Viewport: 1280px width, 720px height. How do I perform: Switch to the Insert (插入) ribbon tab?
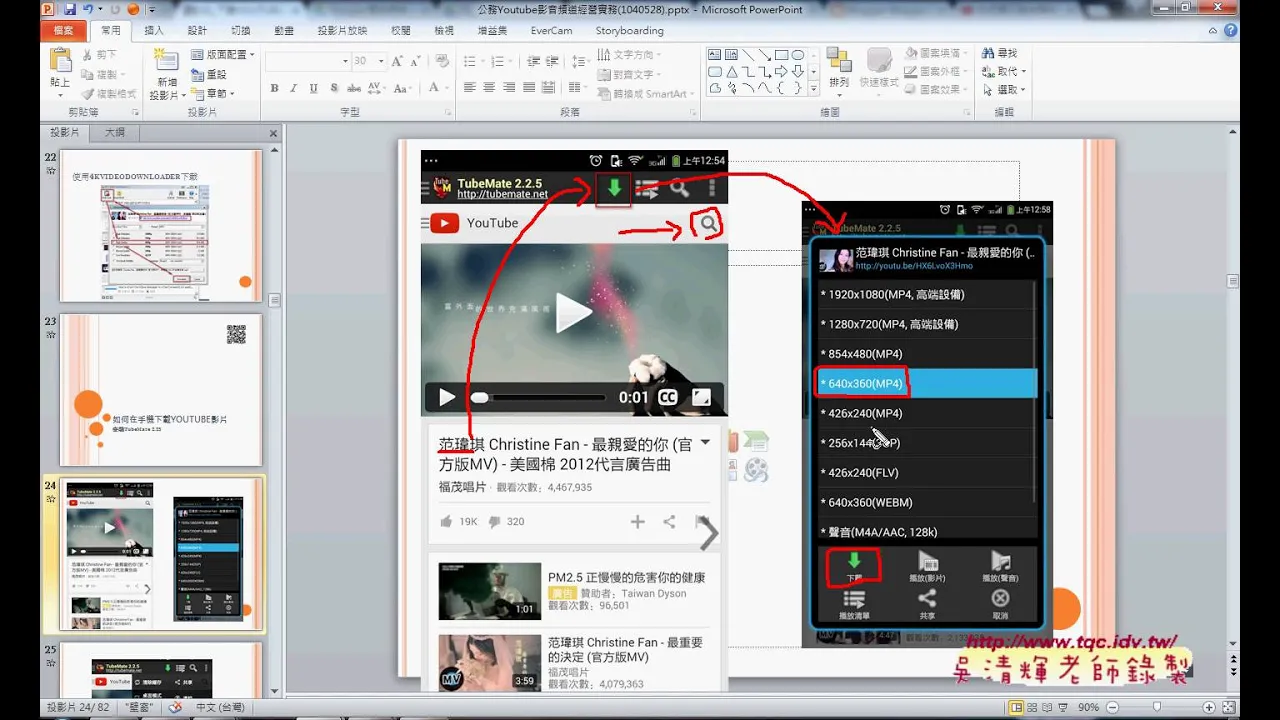[x=154, y=31]
